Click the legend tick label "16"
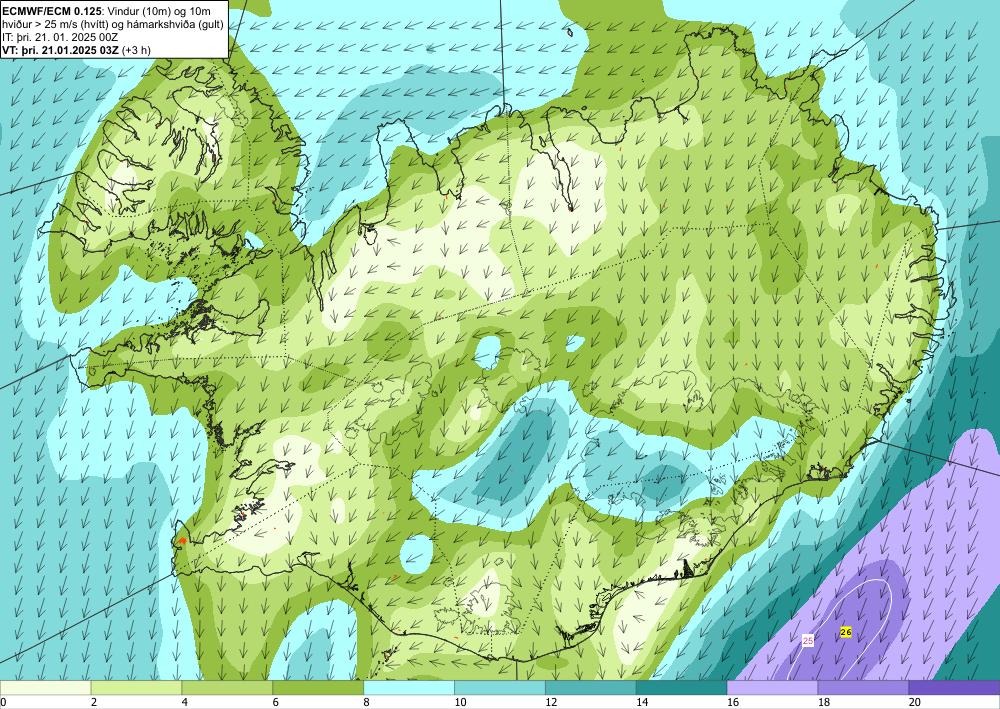This screenshot has width=1000, height=709. pos(733,702)
